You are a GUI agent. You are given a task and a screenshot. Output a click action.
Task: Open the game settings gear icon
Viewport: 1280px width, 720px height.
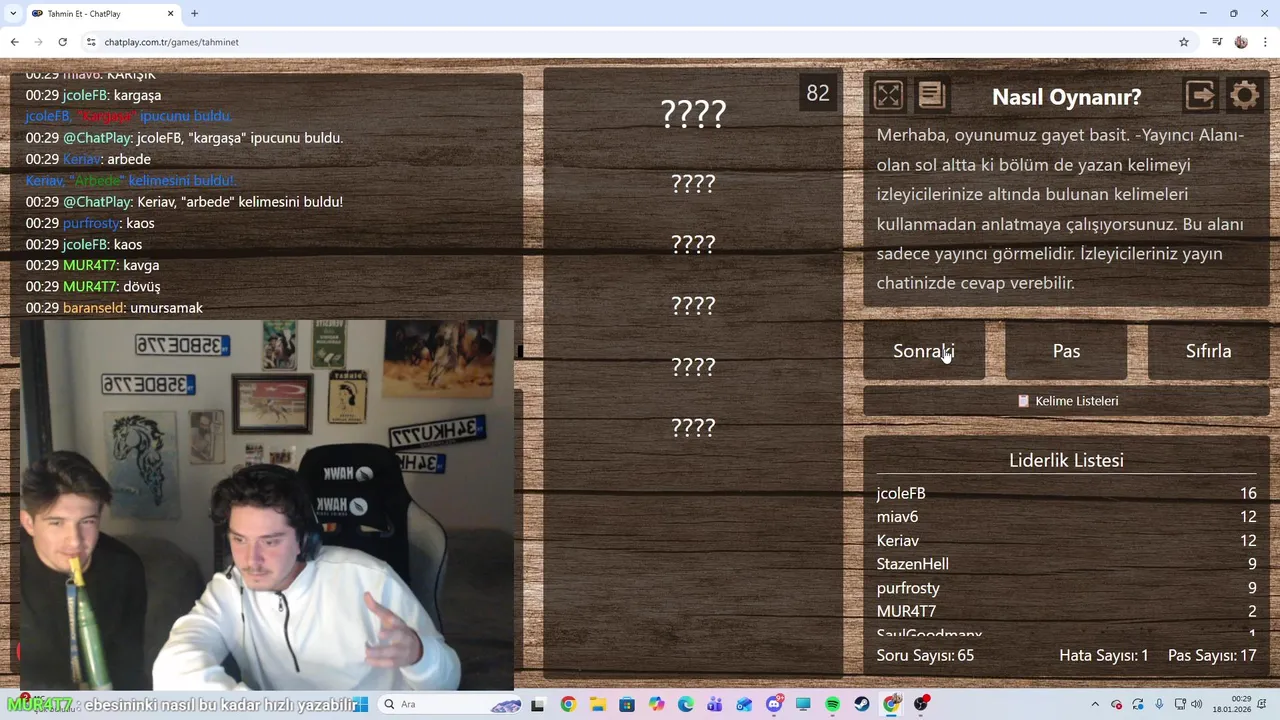1245,95
